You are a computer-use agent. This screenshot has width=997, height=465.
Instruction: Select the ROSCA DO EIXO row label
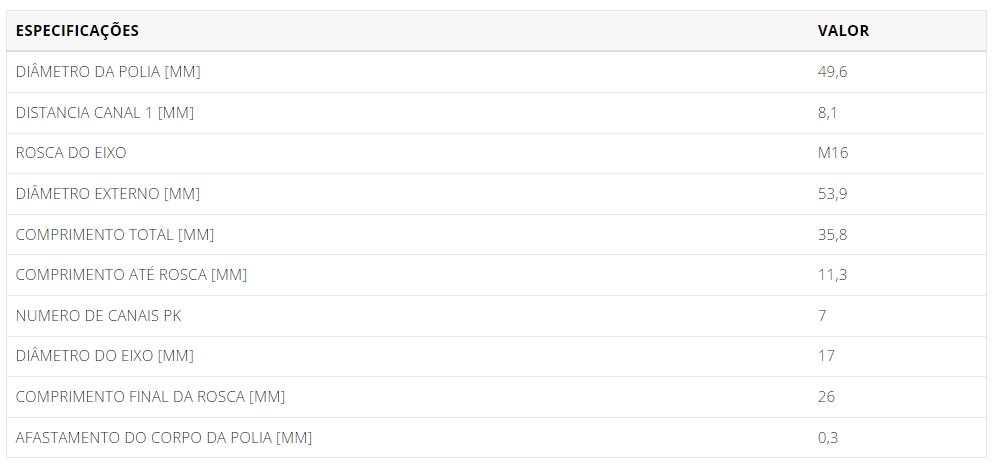[71, 153]
